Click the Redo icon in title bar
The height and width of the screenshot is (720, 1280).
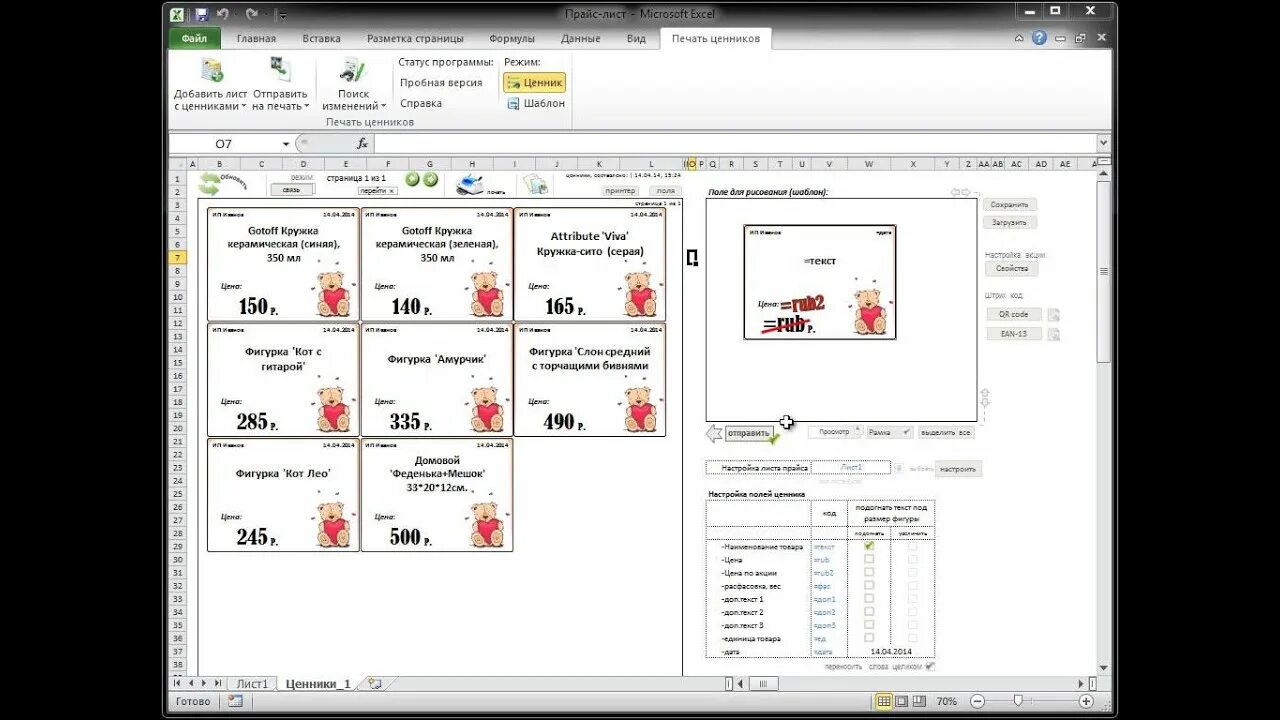[x=252, y=15]
